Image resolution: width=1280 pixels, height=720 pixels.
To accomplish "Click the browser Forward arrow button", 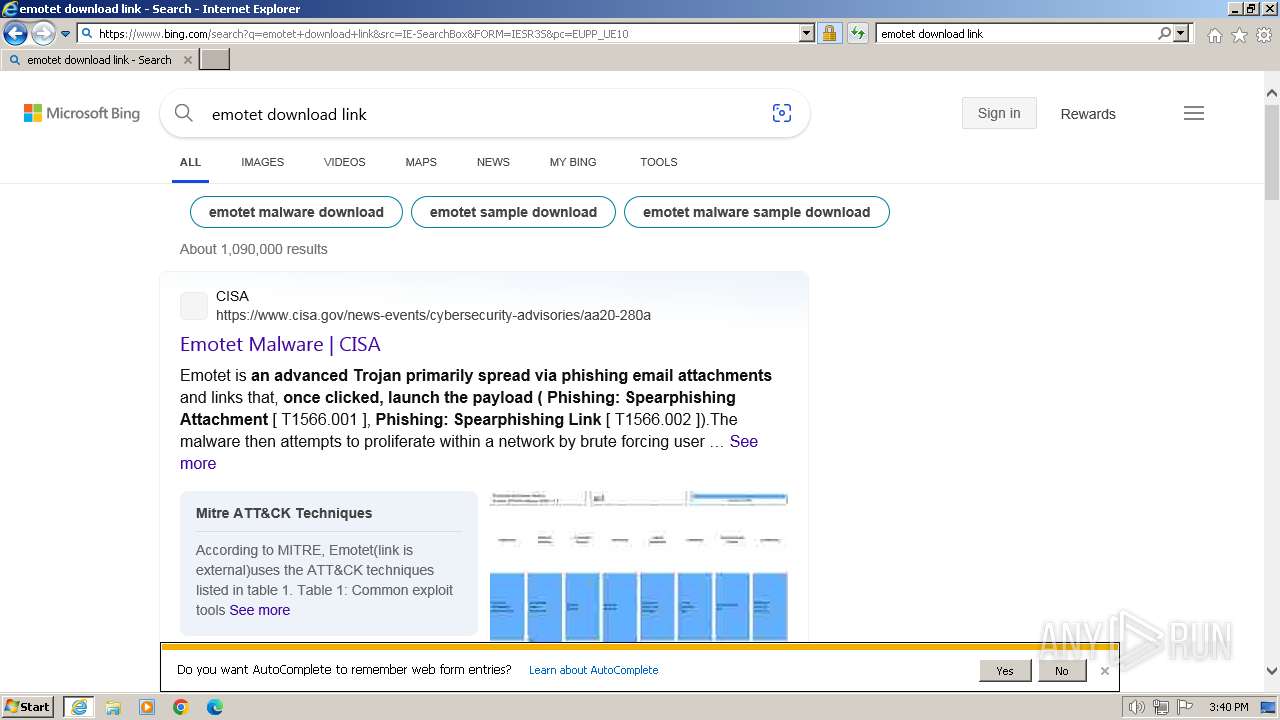I will [x=42, y=34].
